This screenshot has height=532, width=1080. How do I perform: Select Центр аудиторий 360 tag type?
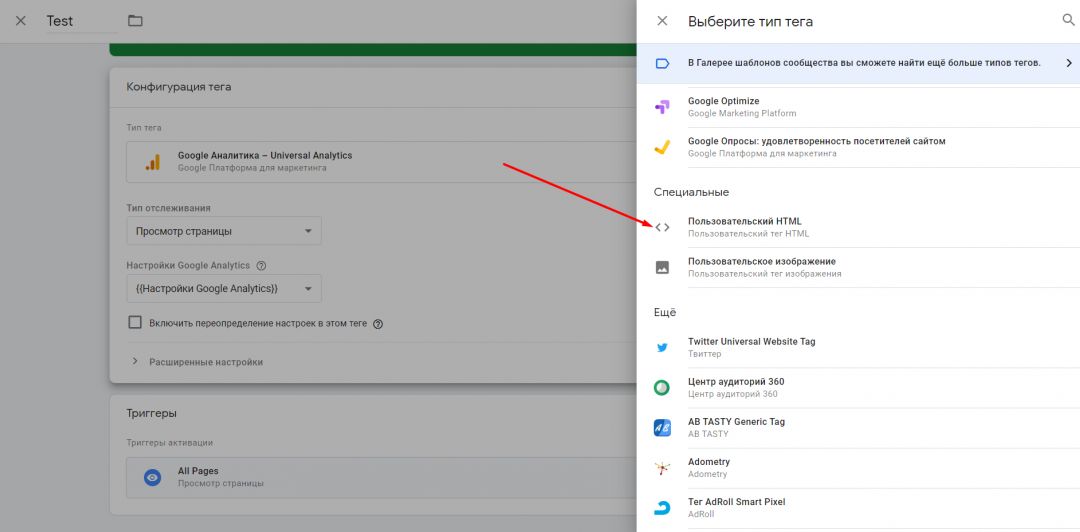coord(858,387)
